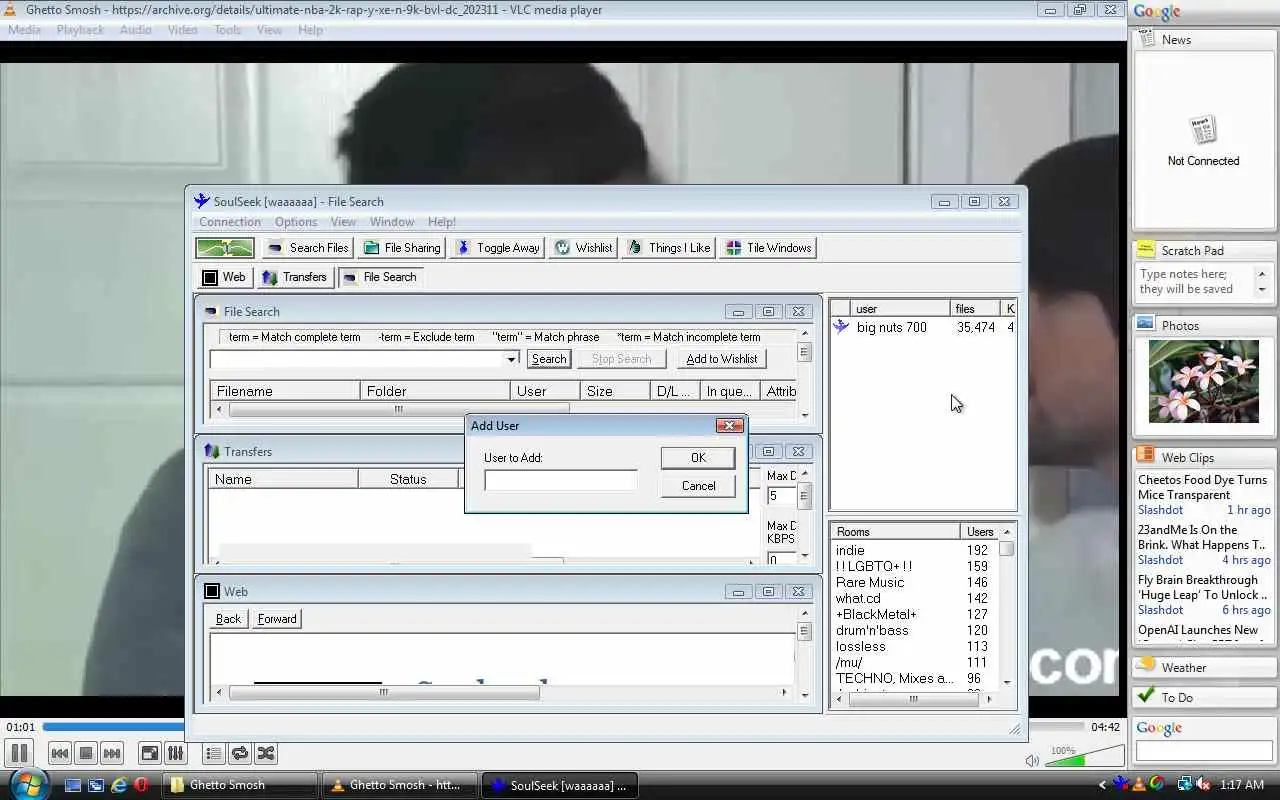Open SoulSeek Connection menu

tap(230, 222)
